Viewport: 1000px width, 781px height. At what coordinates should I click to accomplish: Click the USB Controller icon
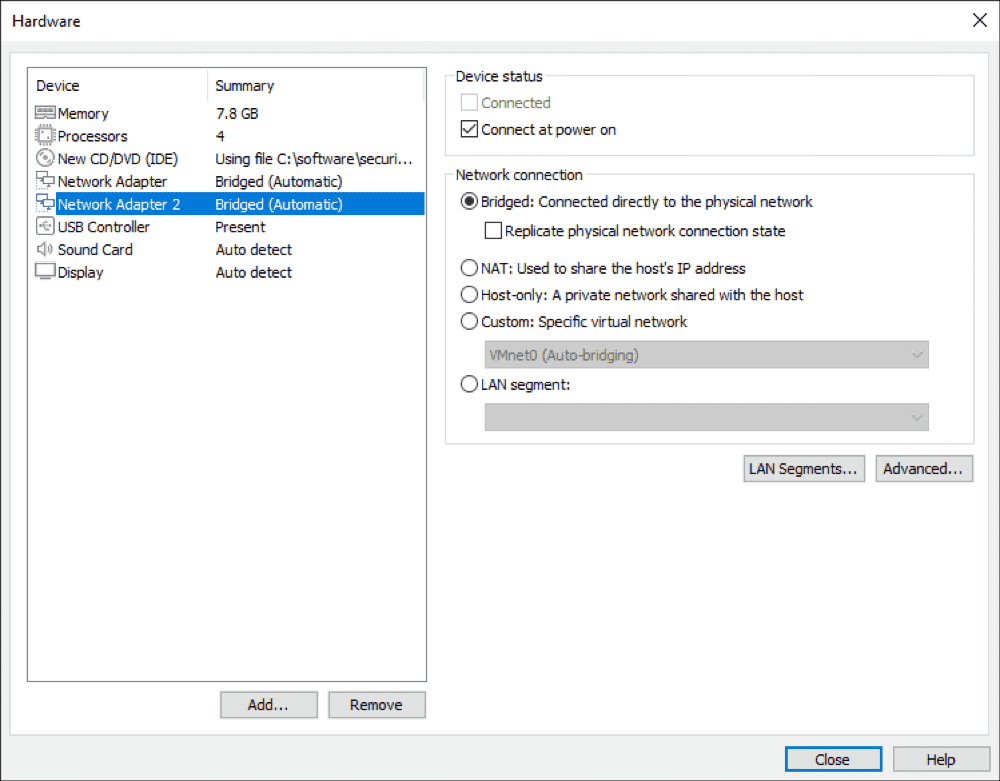pos(45,226)
